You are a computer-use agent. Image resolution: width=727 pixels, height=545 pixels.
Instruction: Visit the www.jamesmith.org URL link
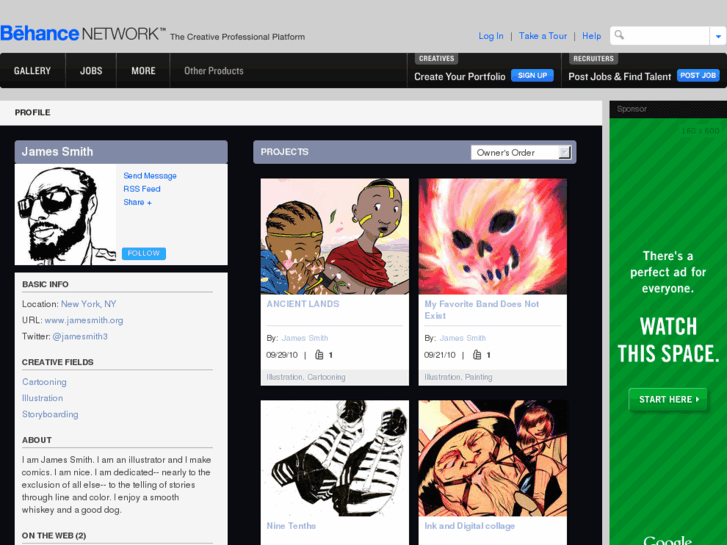tap(84, 320)
